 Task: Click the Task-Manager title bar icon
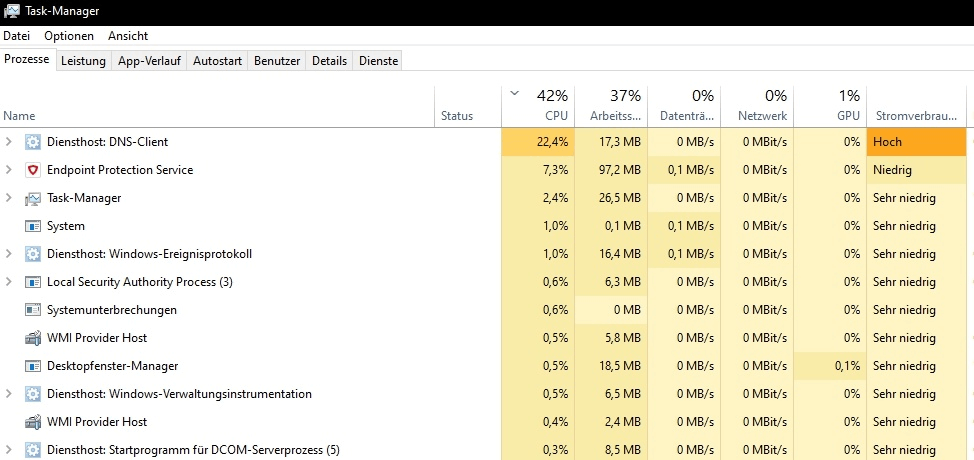point(12,11)
